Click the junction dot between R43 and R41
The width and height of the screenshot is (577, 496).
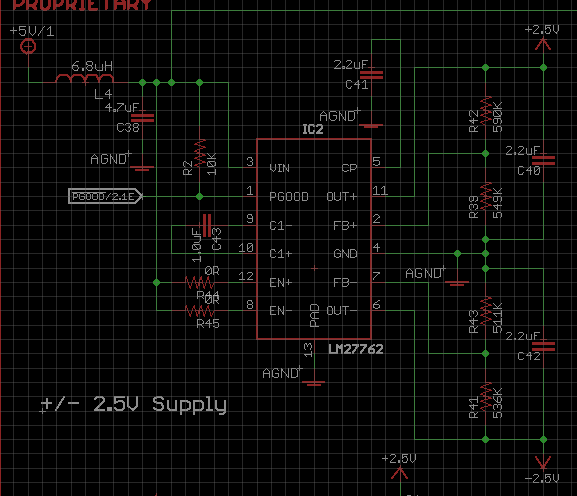(x=486, y=354)
